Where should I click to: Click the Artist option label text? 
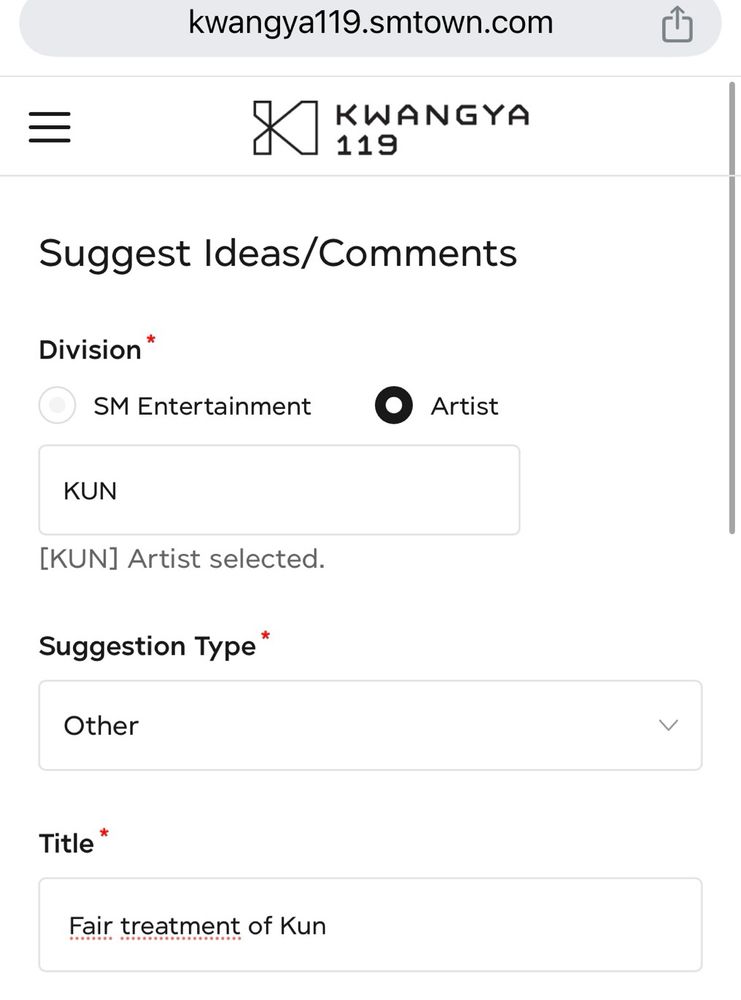[464, 406]
